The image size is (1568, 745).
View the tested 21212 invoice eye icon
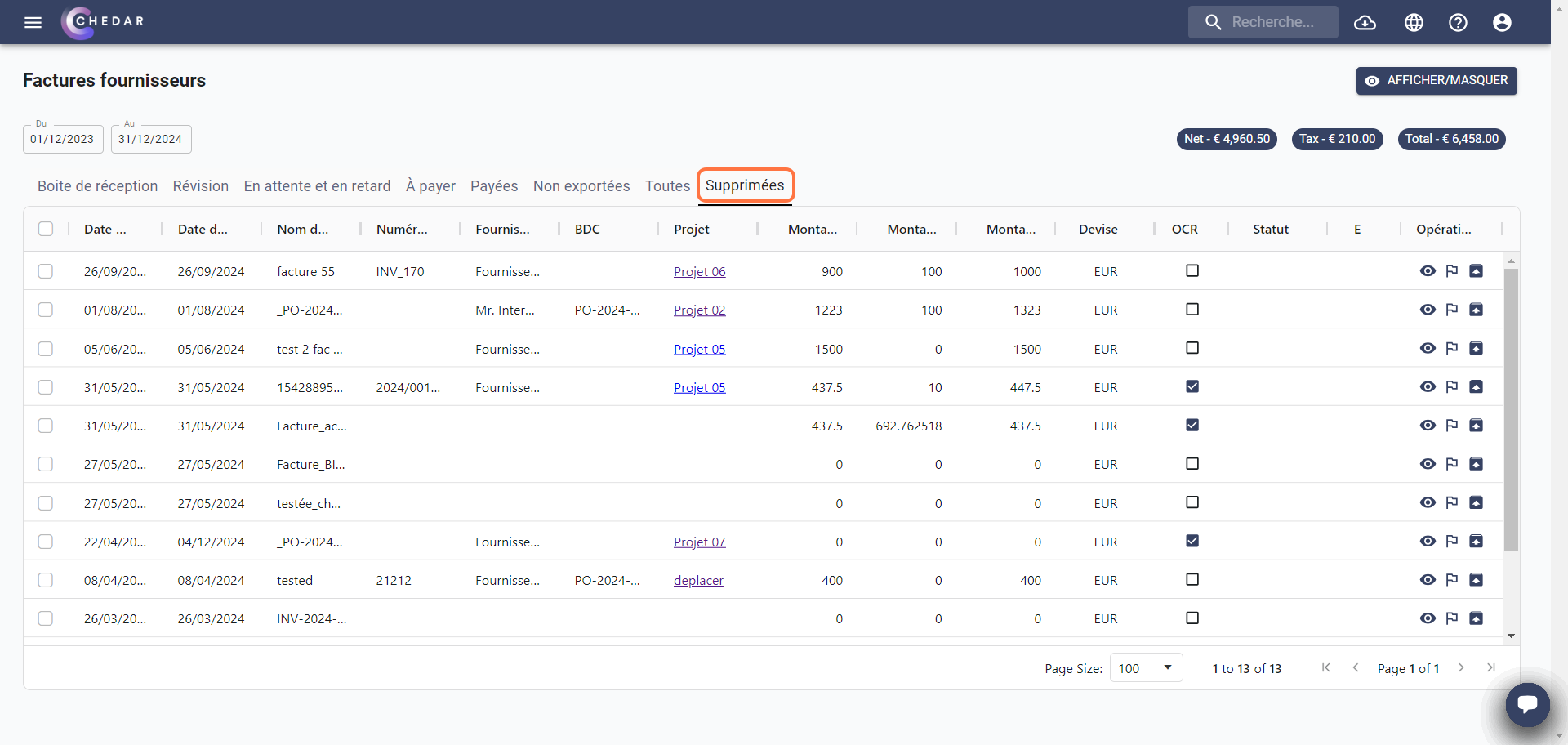[x=1428, y=580]
